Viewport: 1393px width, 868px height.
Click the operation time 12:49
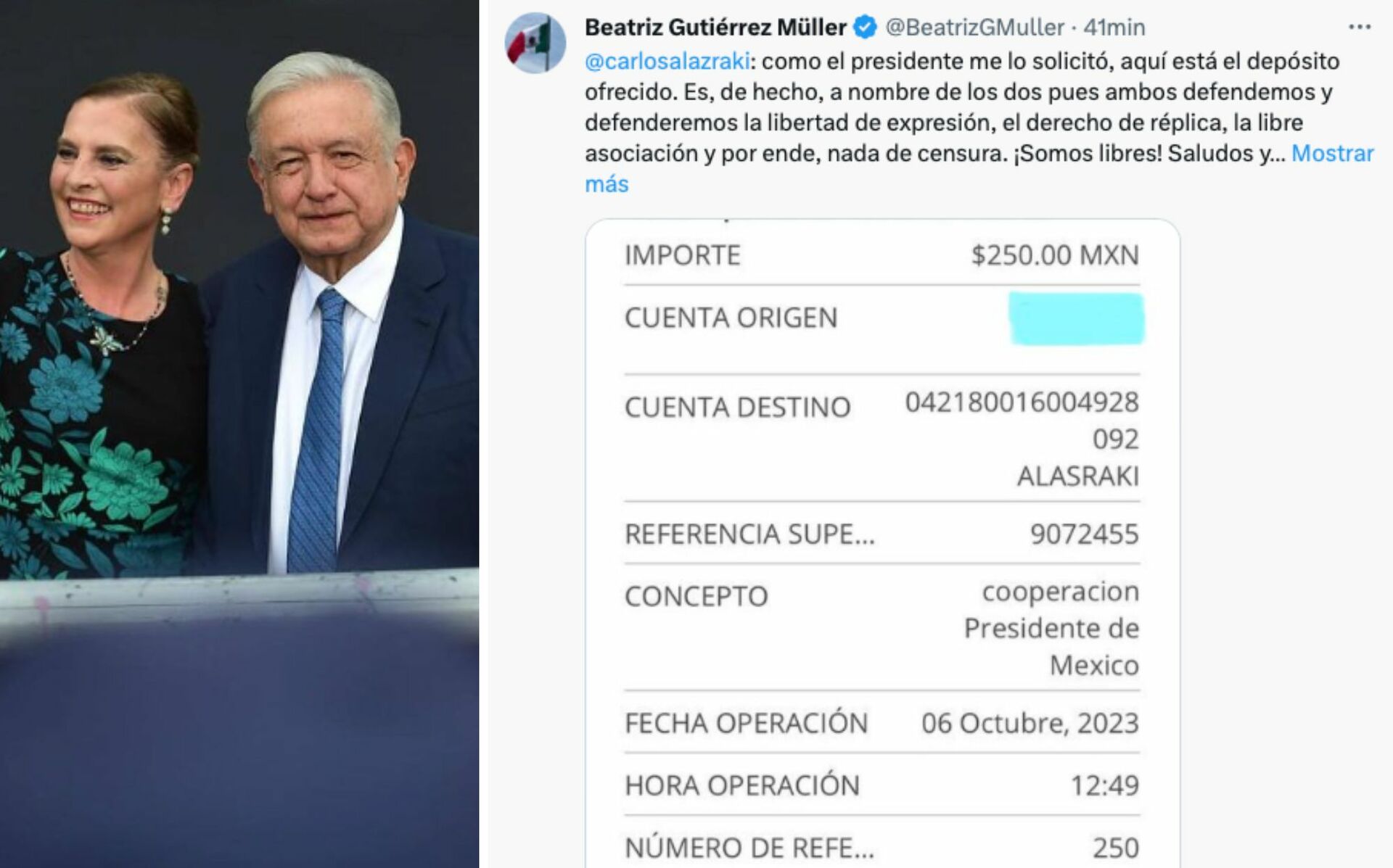point(1105,785)
